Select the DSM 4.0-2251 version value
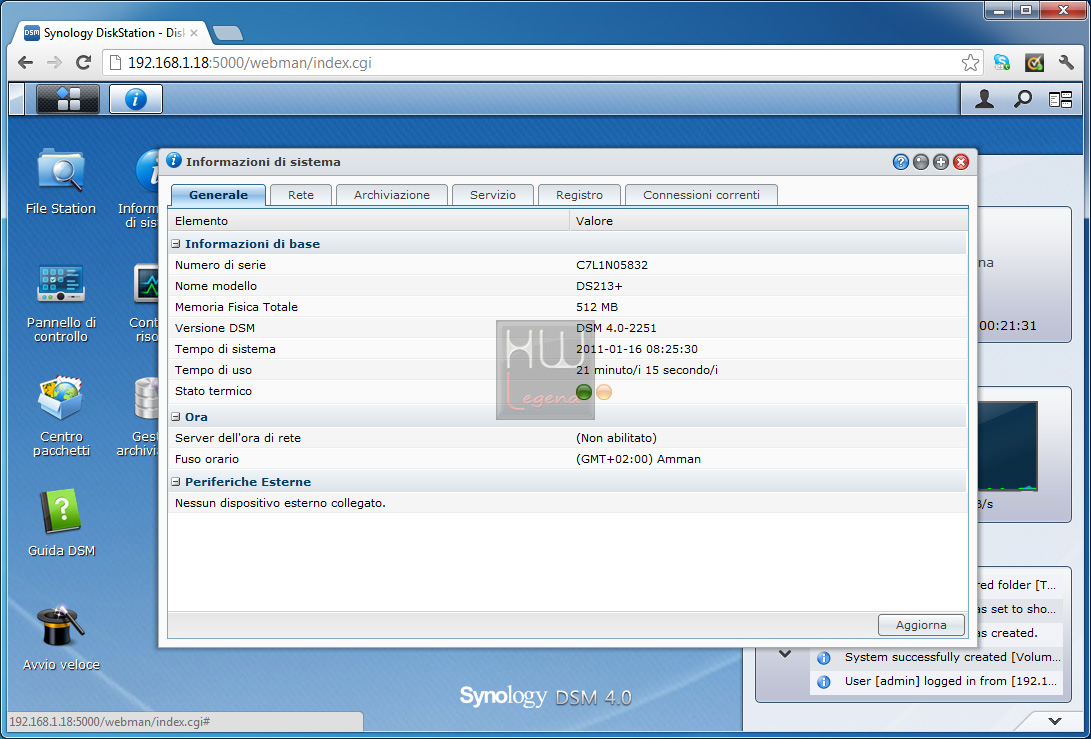The image size is (1091, 739). point(616,328)
